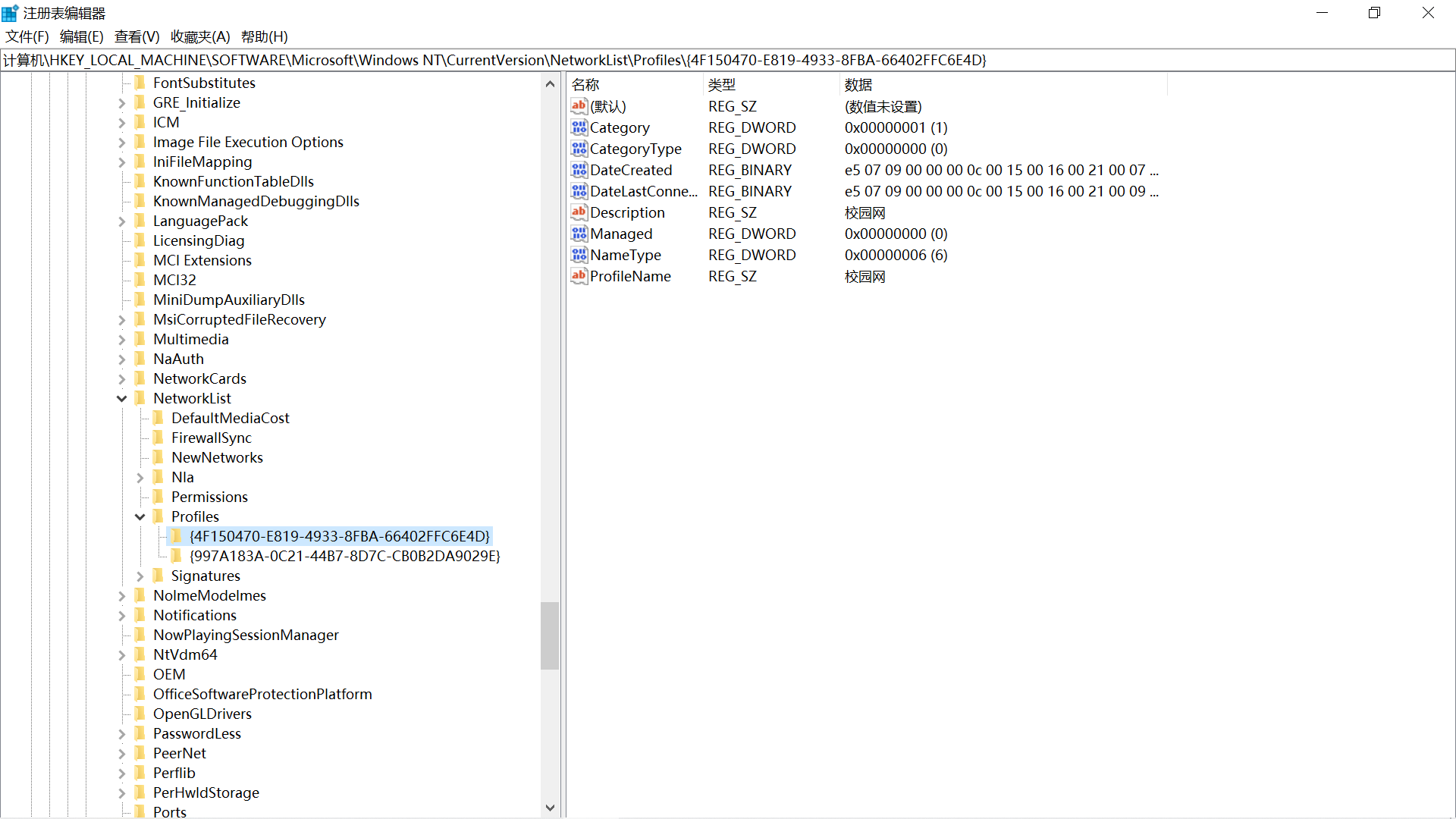
Task: Select the NewNetworks key
Action: pyautogui.click(x=217, y=457)
